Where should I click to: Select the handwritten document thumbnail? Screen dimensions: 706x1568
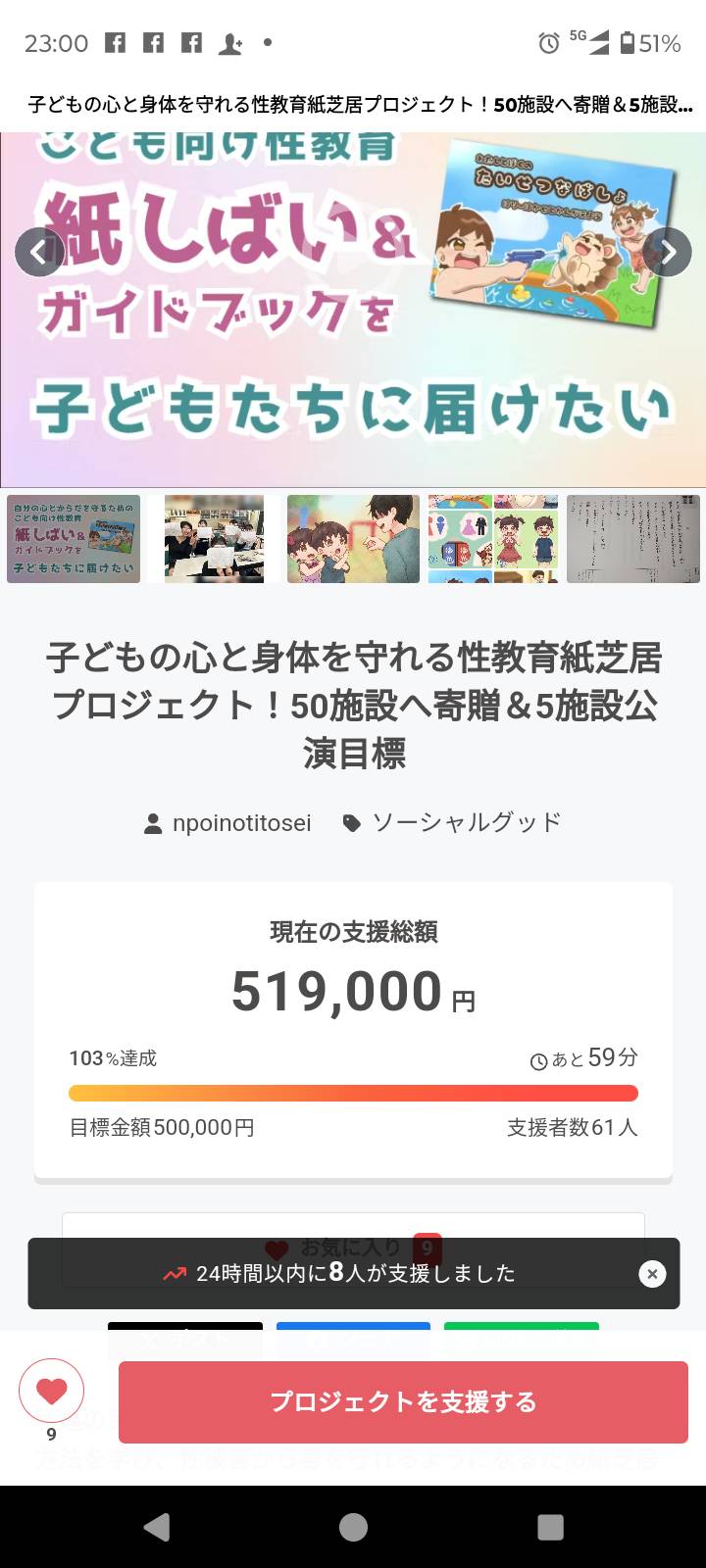pos(632,539)
